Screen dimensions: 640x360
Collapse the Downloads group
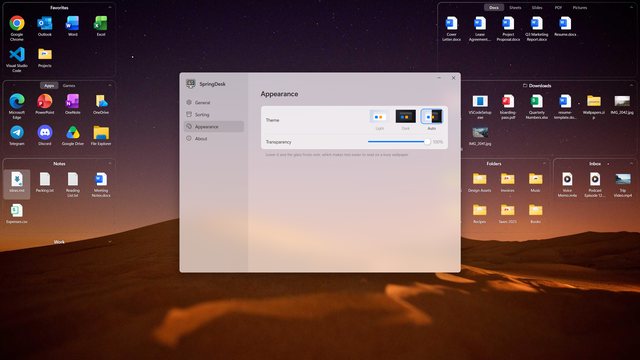631,86
